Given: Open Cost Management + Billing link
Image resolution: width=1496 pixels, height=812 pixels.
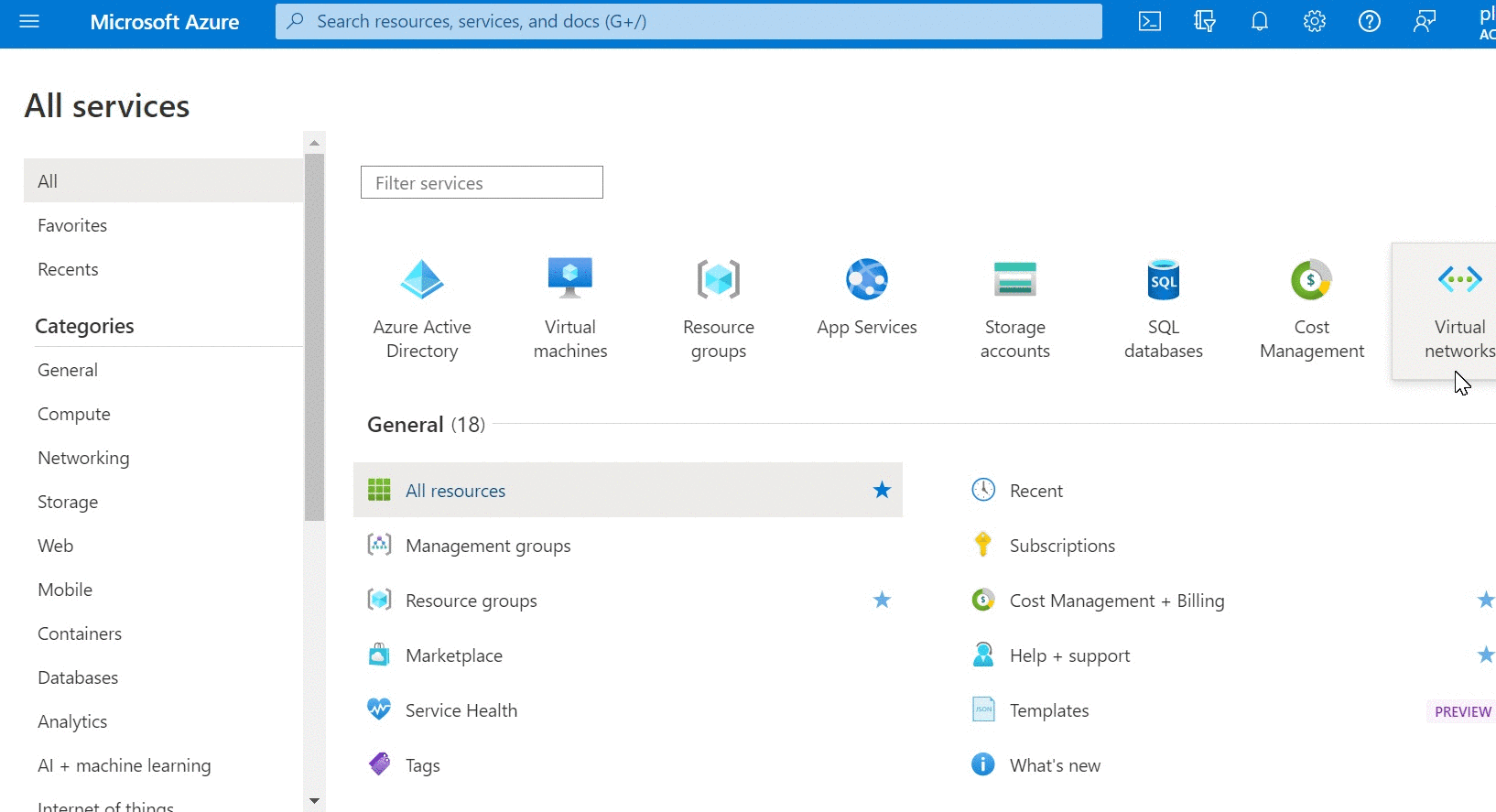Looking at the screenshot, I should 1117,601.
